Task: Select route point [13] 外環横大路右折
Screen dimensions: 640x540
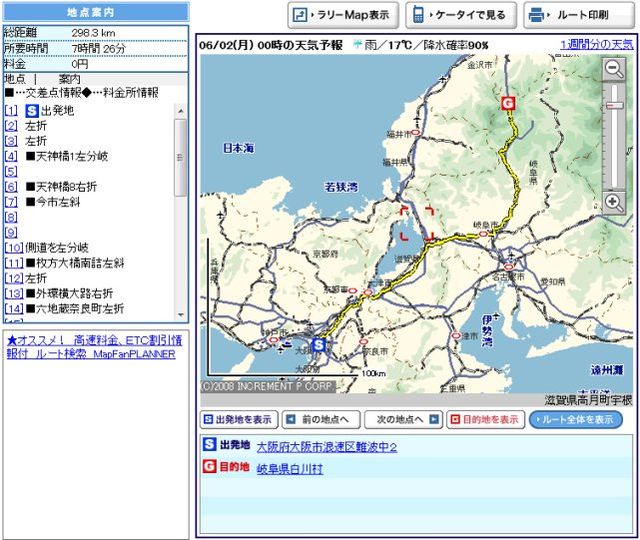Action: [x=14, y=293]
